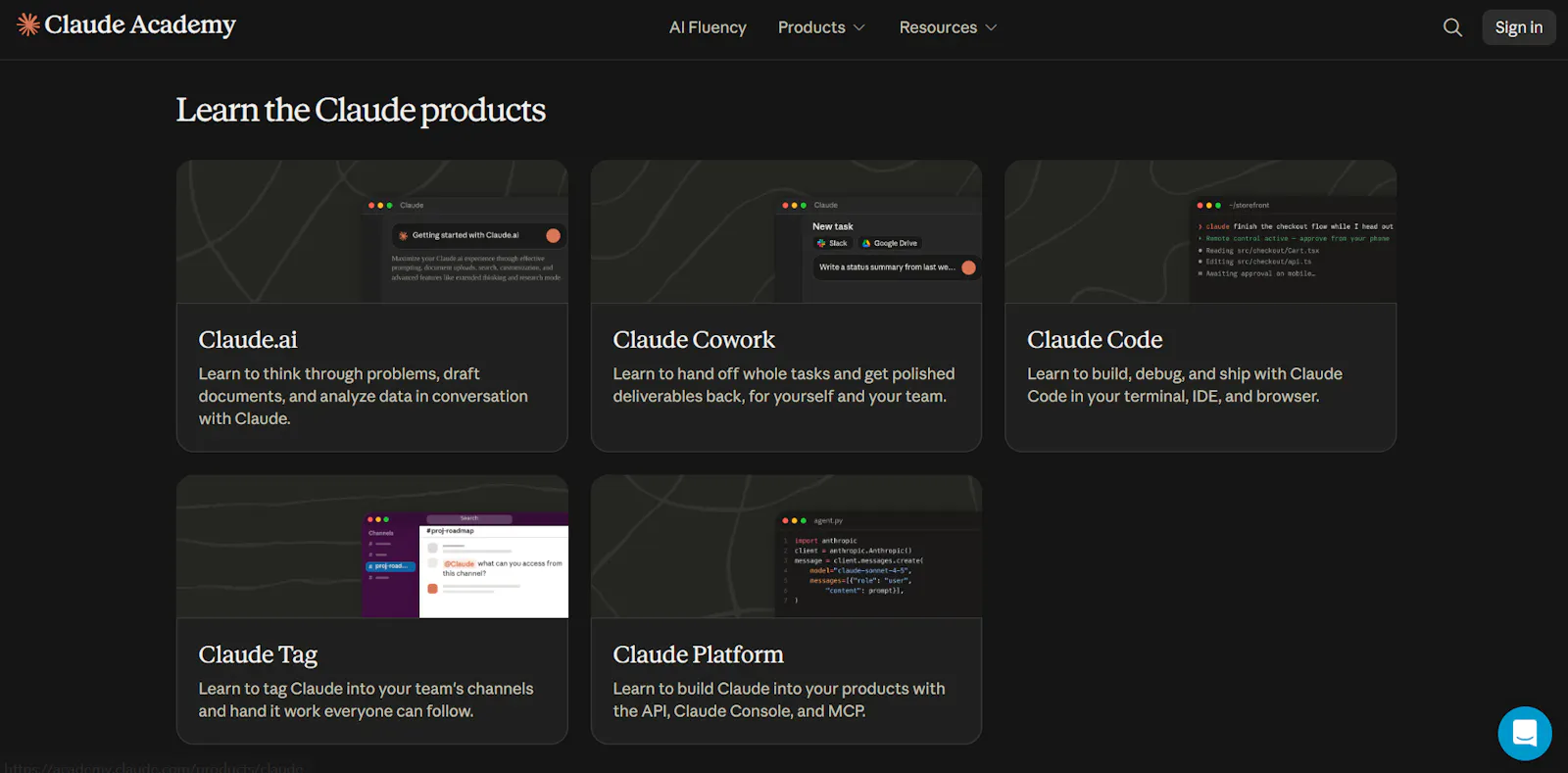Open the Claude.ai card preview image

372,232
